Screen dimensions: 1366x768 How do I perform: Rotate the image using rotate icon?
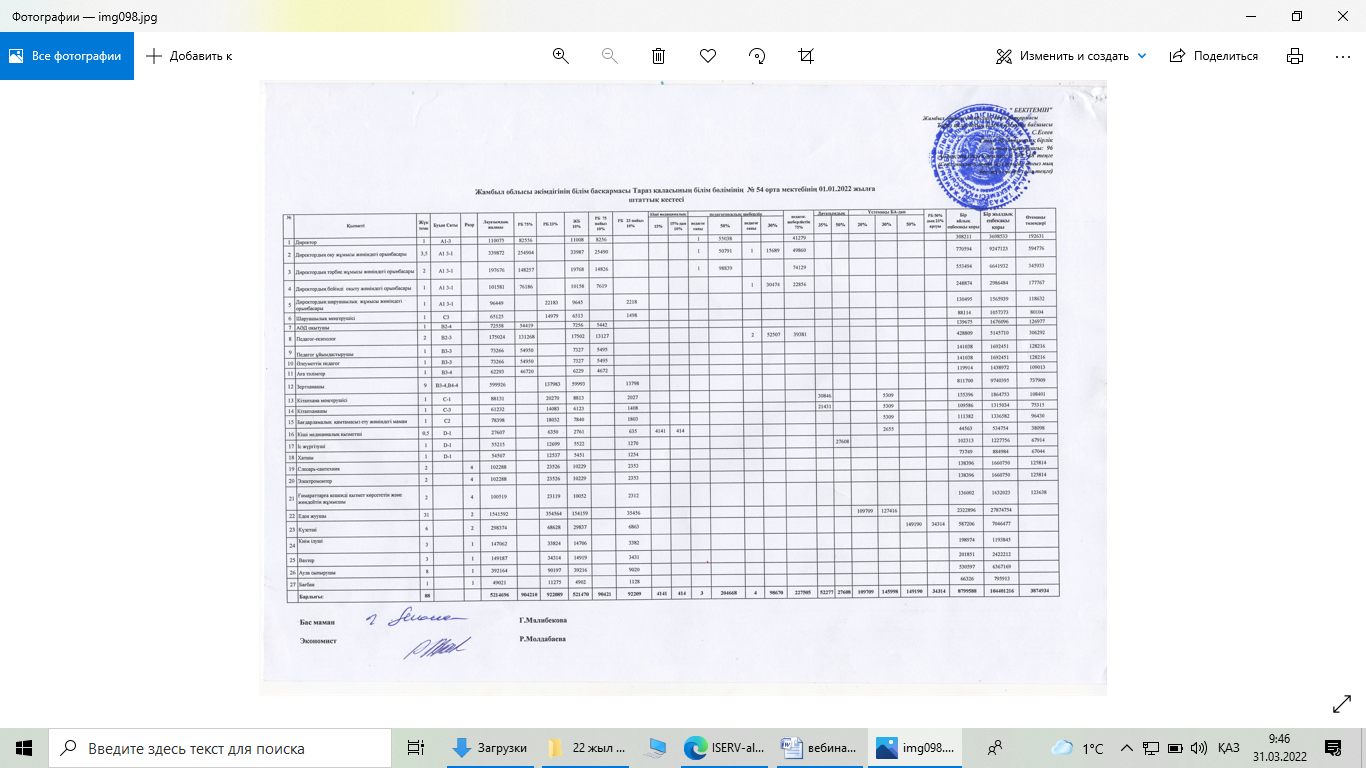[x=757, y=56]
